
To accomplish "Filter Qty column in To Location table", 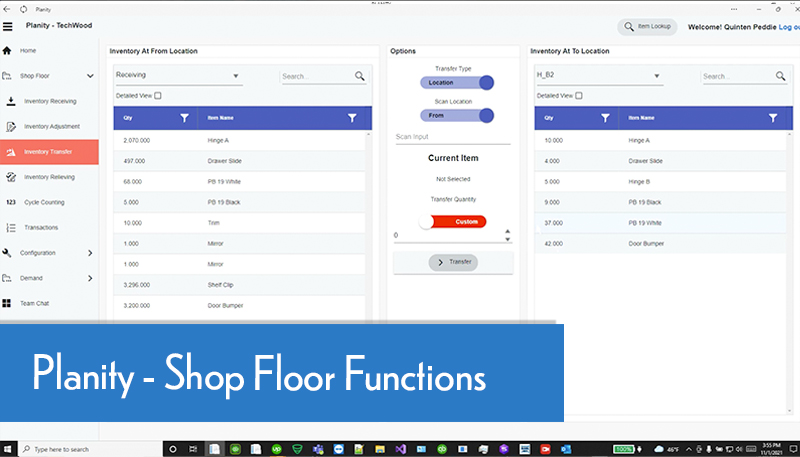I will pyautogui.click(x=605, y=118).
